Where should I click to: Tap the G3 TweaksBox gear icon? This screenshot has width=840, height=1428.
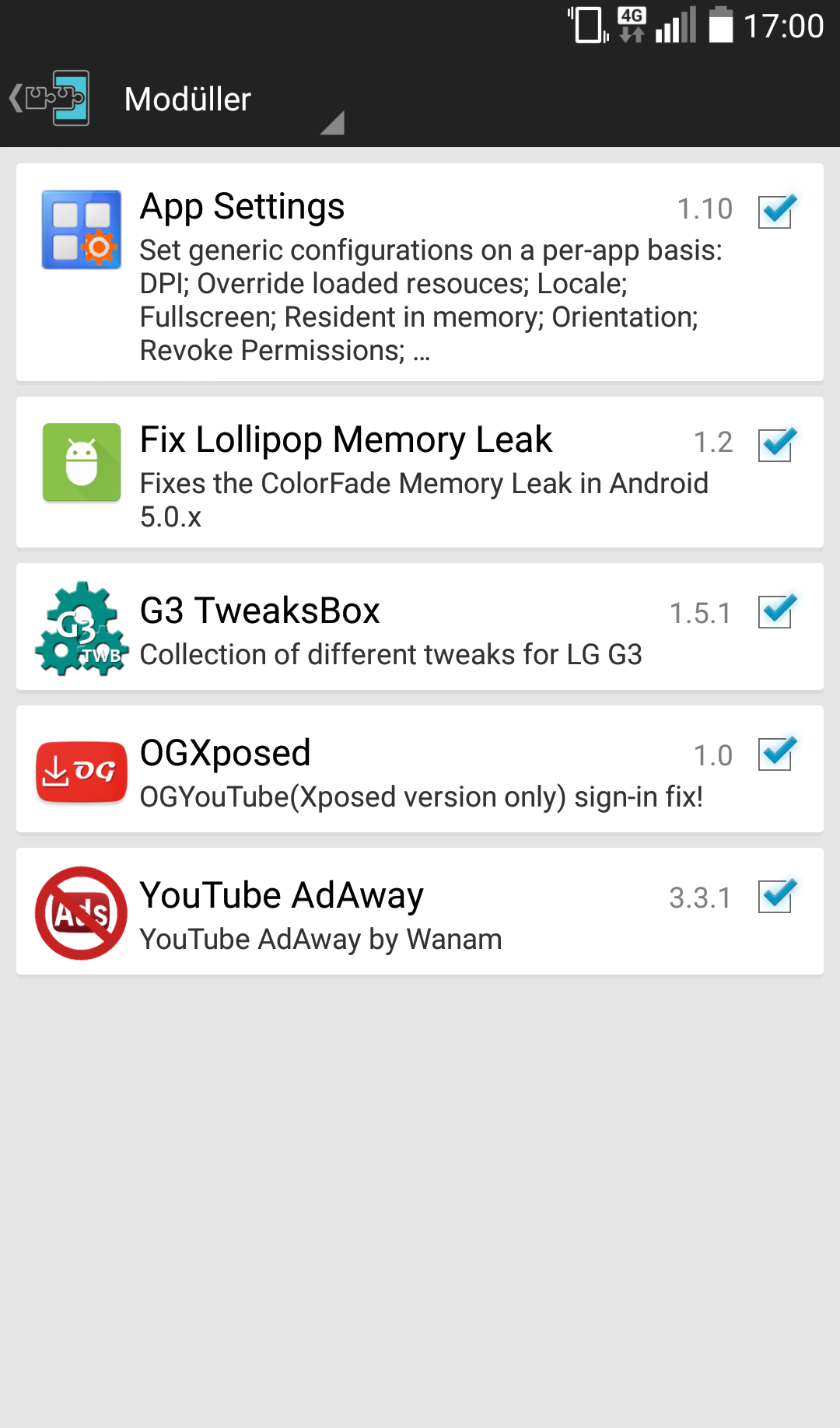(82, 628)
